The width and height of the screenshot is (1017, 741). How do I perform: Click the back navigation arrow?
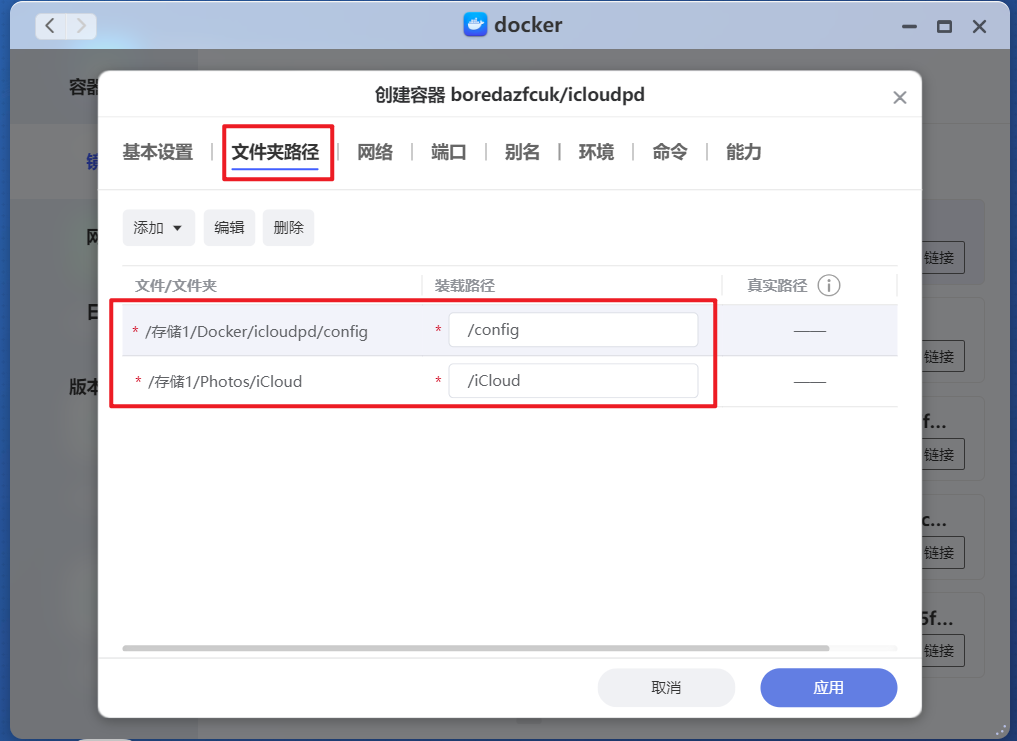click(x=48, y=26)
